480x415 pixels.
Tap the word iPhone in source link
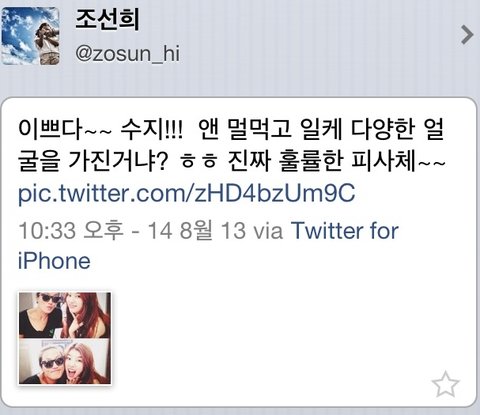(x=54, y=261)
